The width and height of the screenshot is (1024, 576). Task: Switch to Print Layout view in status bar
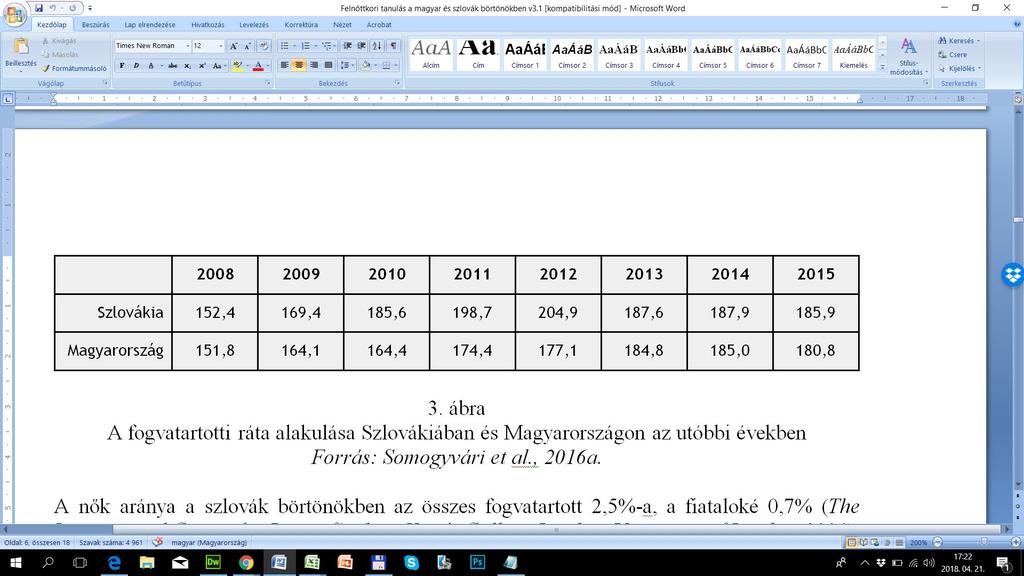click(851, 542)
